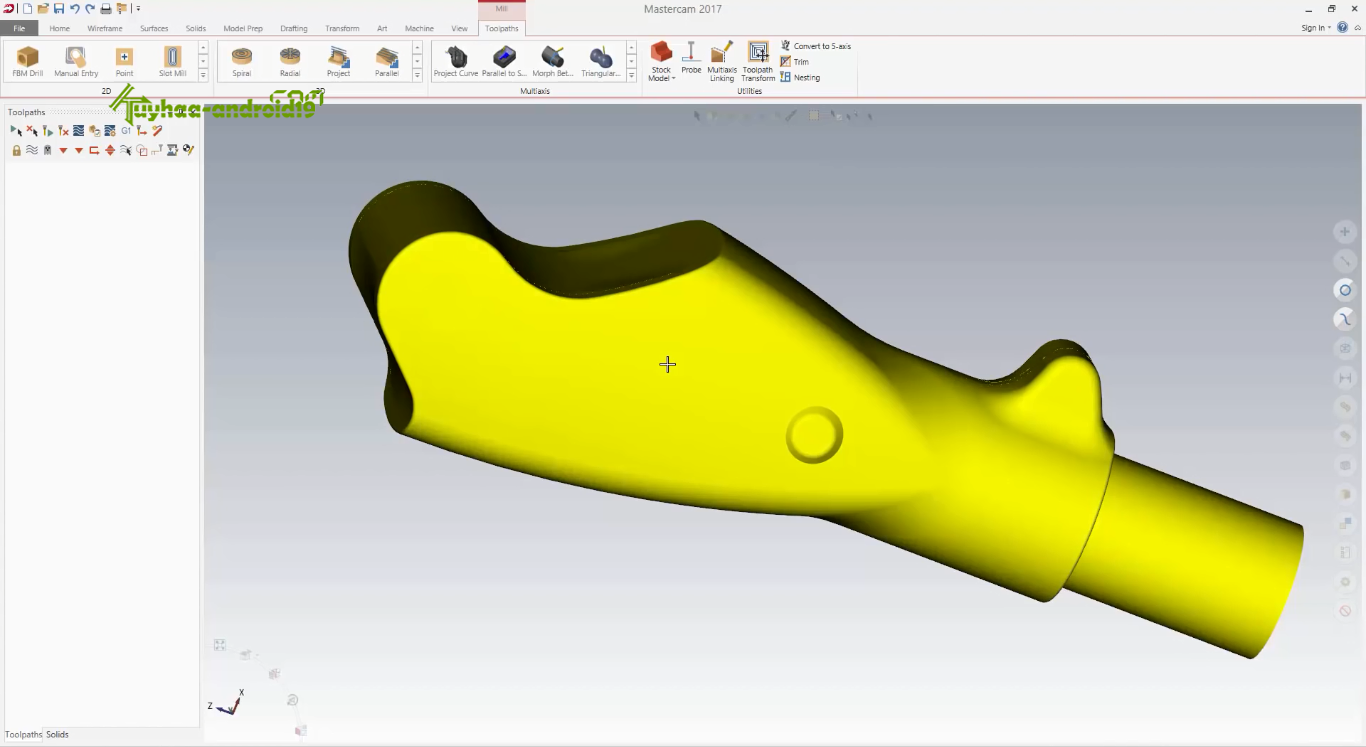
Task: Click the Multiaxis Linking icon
Action: [x=722, y=62]
